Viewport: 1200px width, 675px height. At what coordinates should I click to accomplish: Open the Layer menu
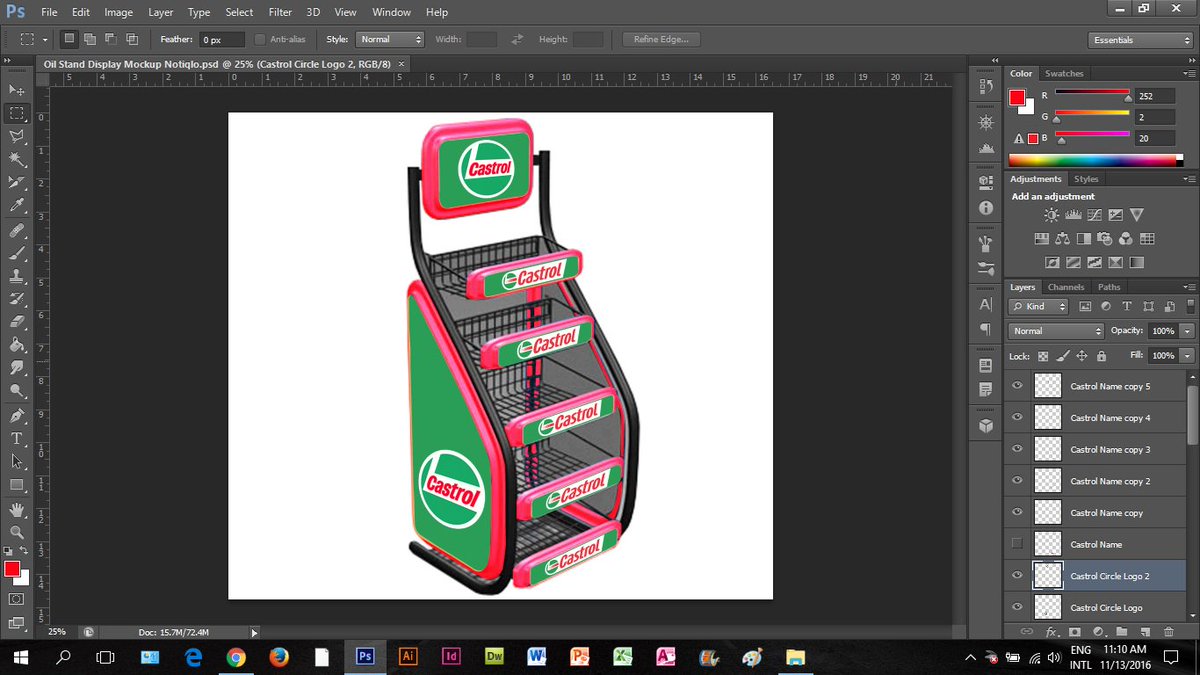point(160,12)
